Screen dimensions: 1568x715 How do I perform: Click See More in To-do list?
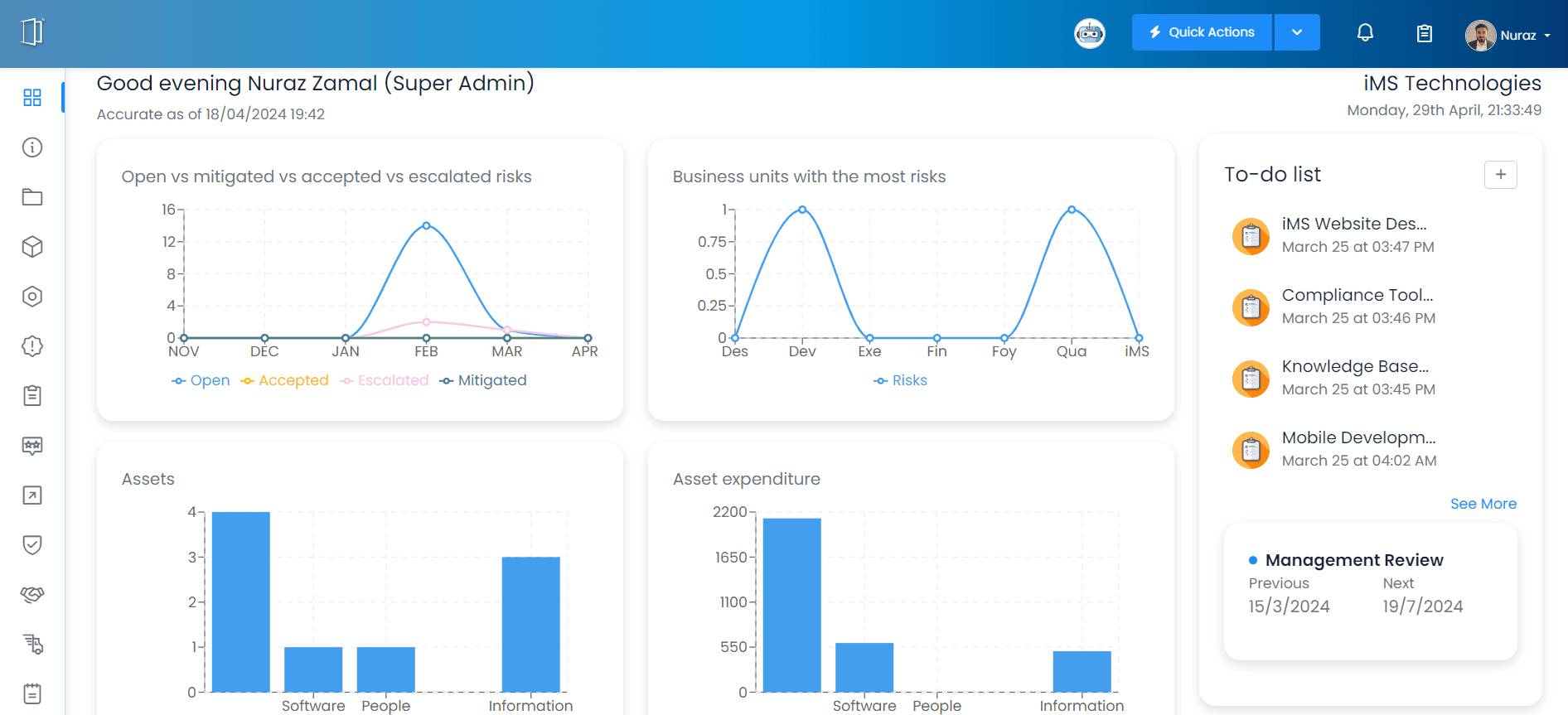[1483, 504]
